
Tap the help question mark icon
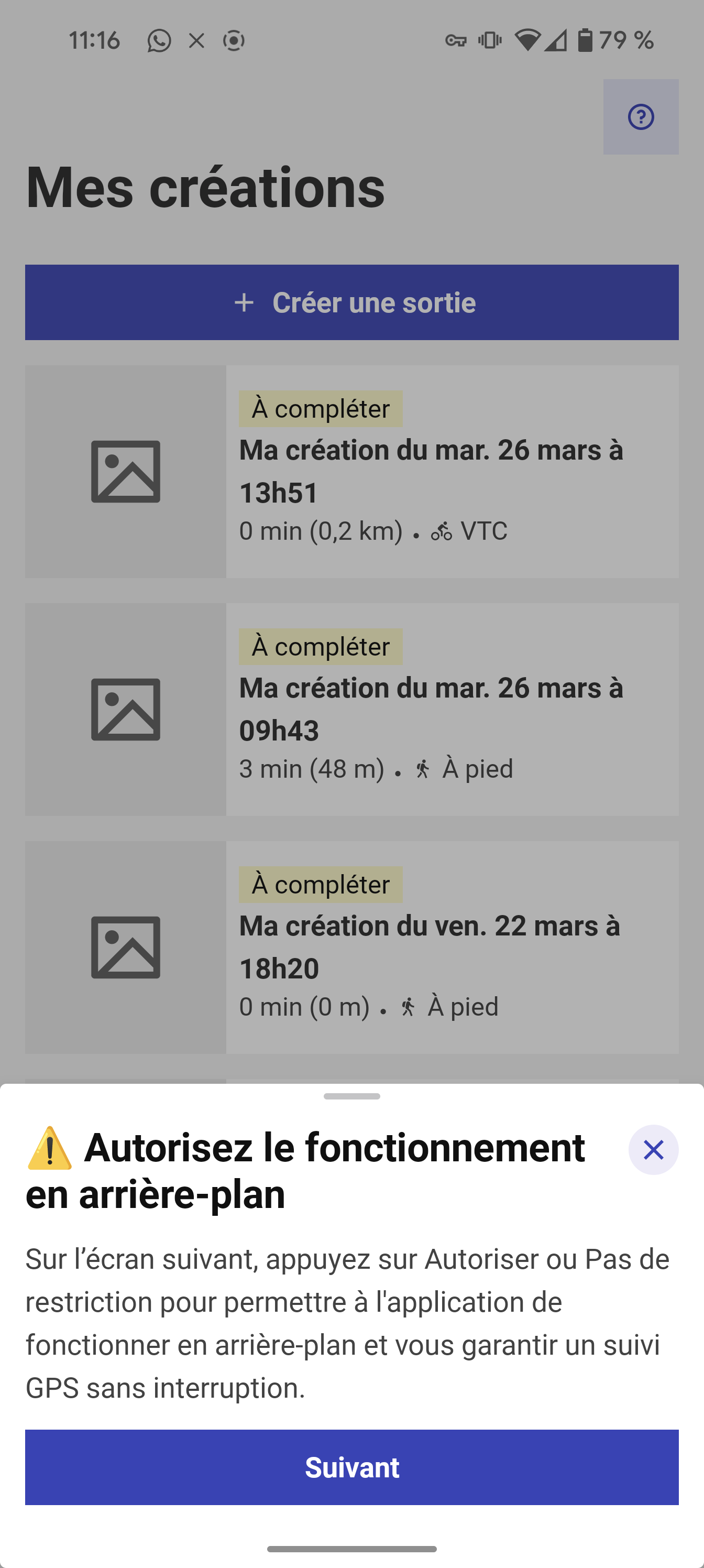[641, 117]
